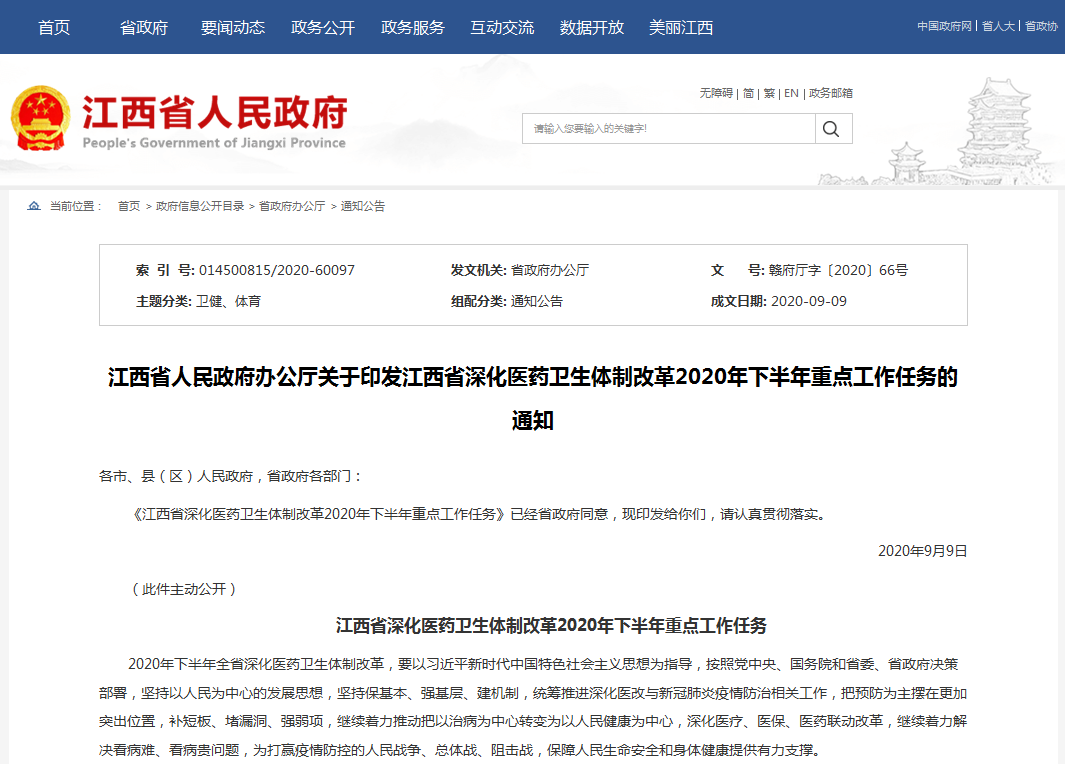Click the 江西省人民政府 site title
Viewport: 1065px width, 764px height.
tap(215, 112)
